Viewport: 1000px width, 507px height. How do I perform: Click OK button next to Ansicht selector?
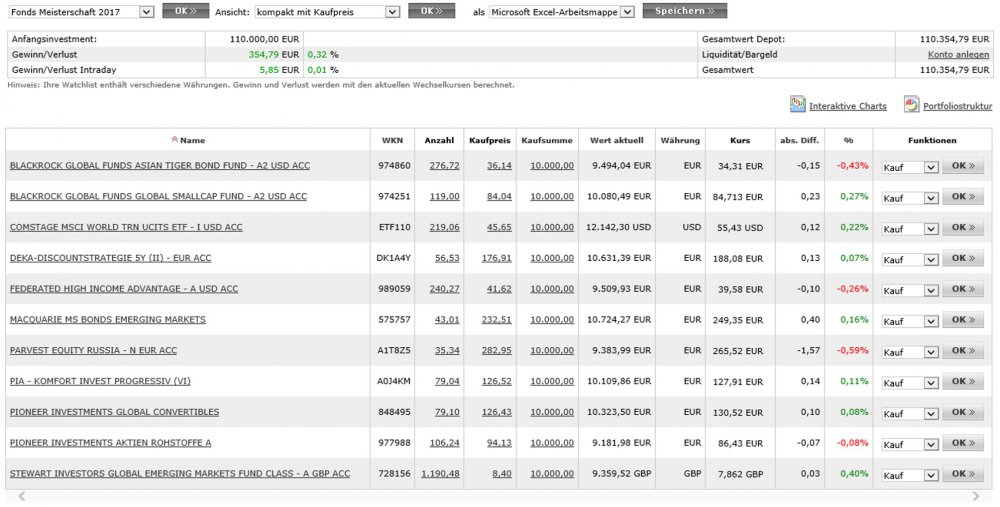click(x=432, y=11)
